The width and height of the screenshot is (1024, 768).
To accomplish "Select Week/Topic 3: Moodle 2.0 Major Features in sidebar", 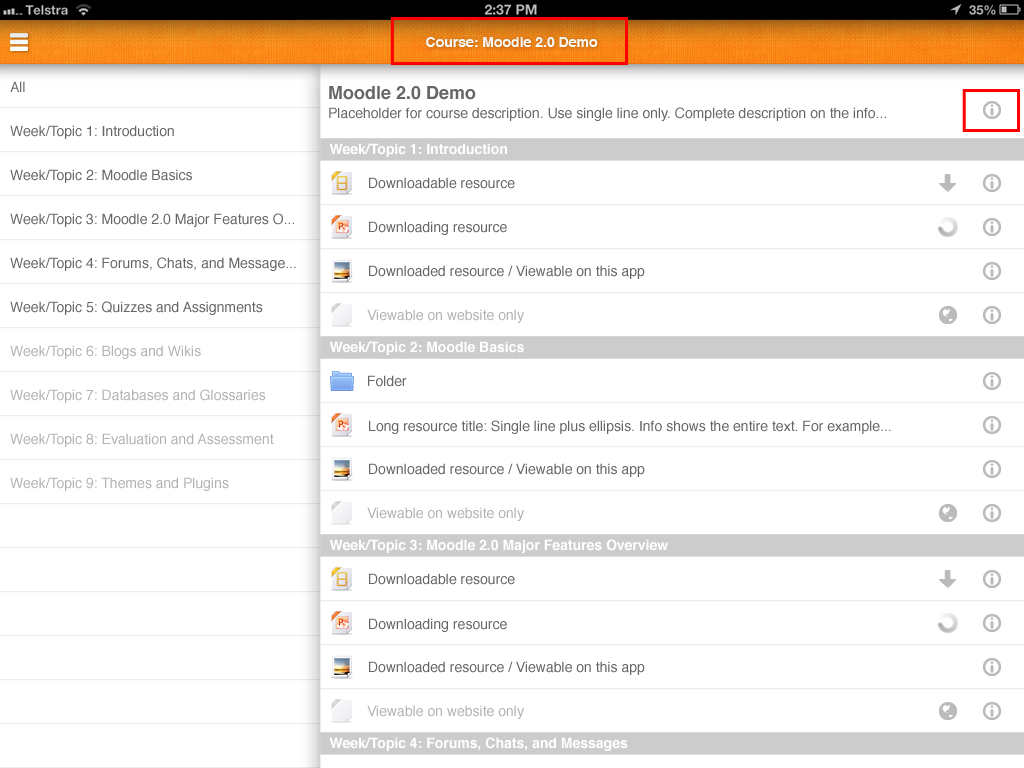I will [x=160, y=219].
